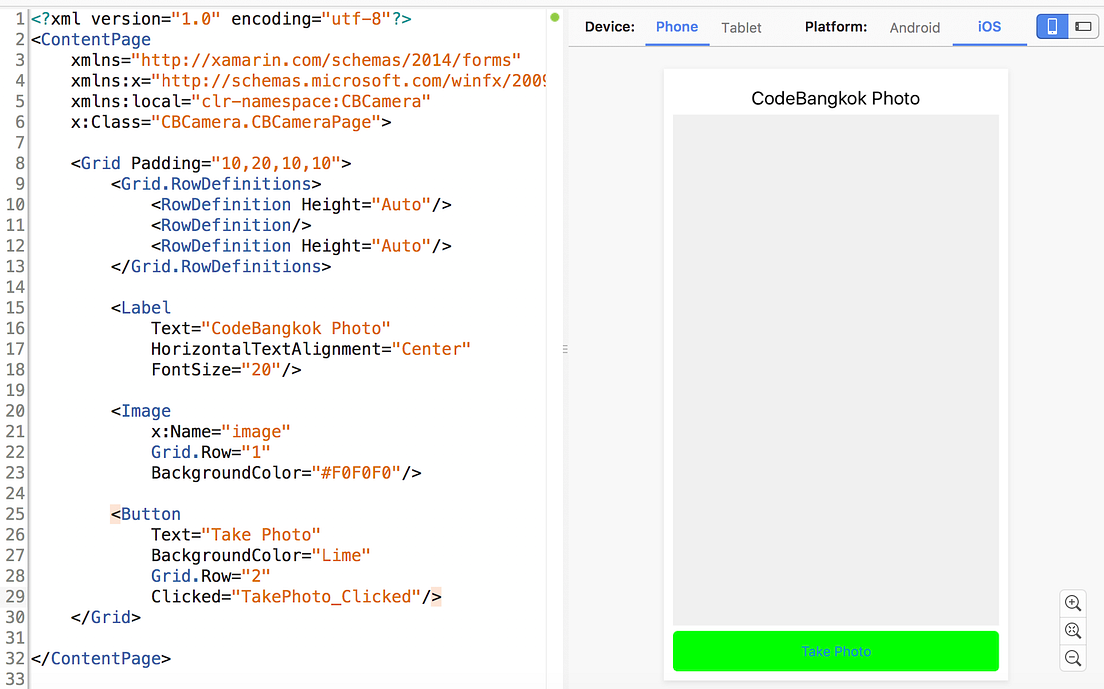Viewport: 1104px width, 689px height.
Task: Change the platform to Android
Action: click(914, 27)
